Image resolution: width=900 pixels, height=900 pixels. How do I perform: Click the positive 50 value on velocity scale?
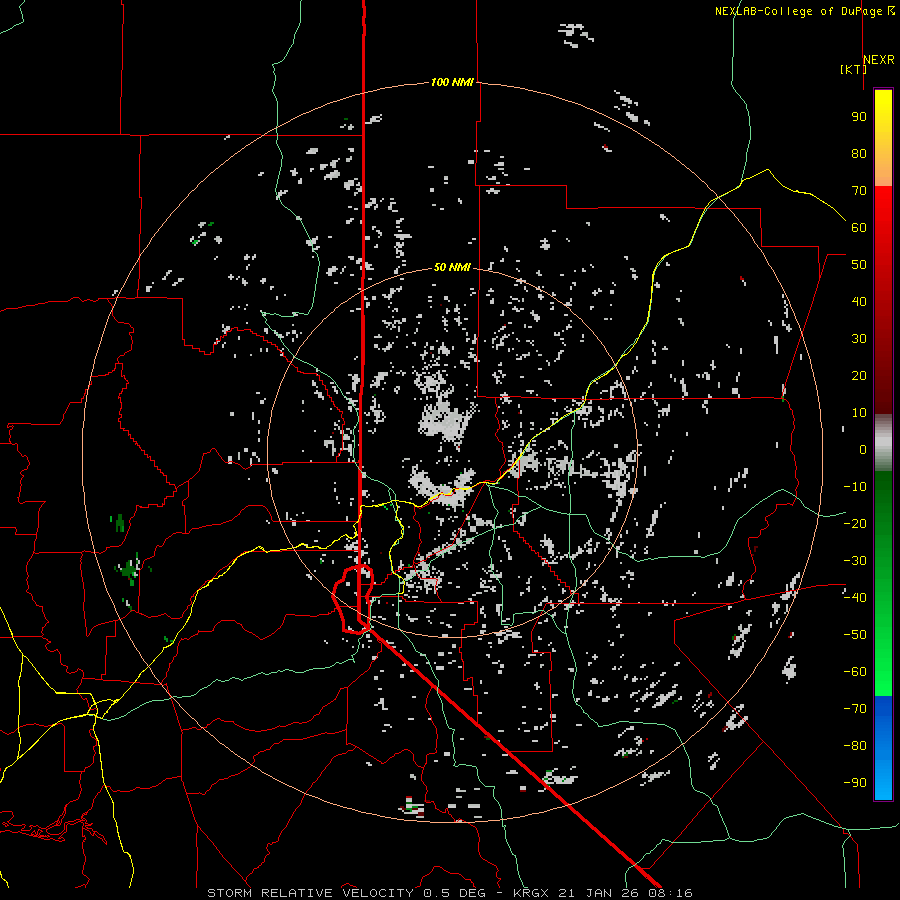859,265
